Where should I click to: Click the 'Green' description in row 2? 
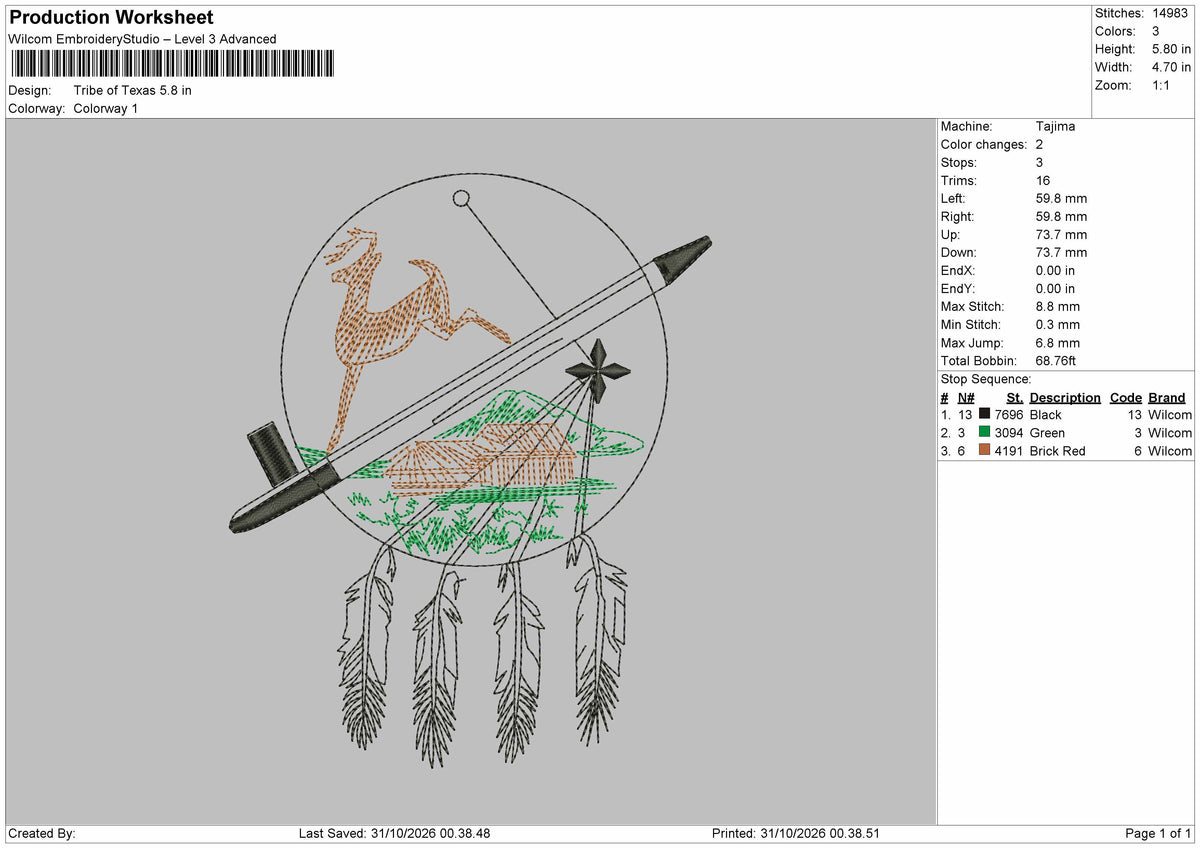pyautogui.click(x=1048, y=433)
